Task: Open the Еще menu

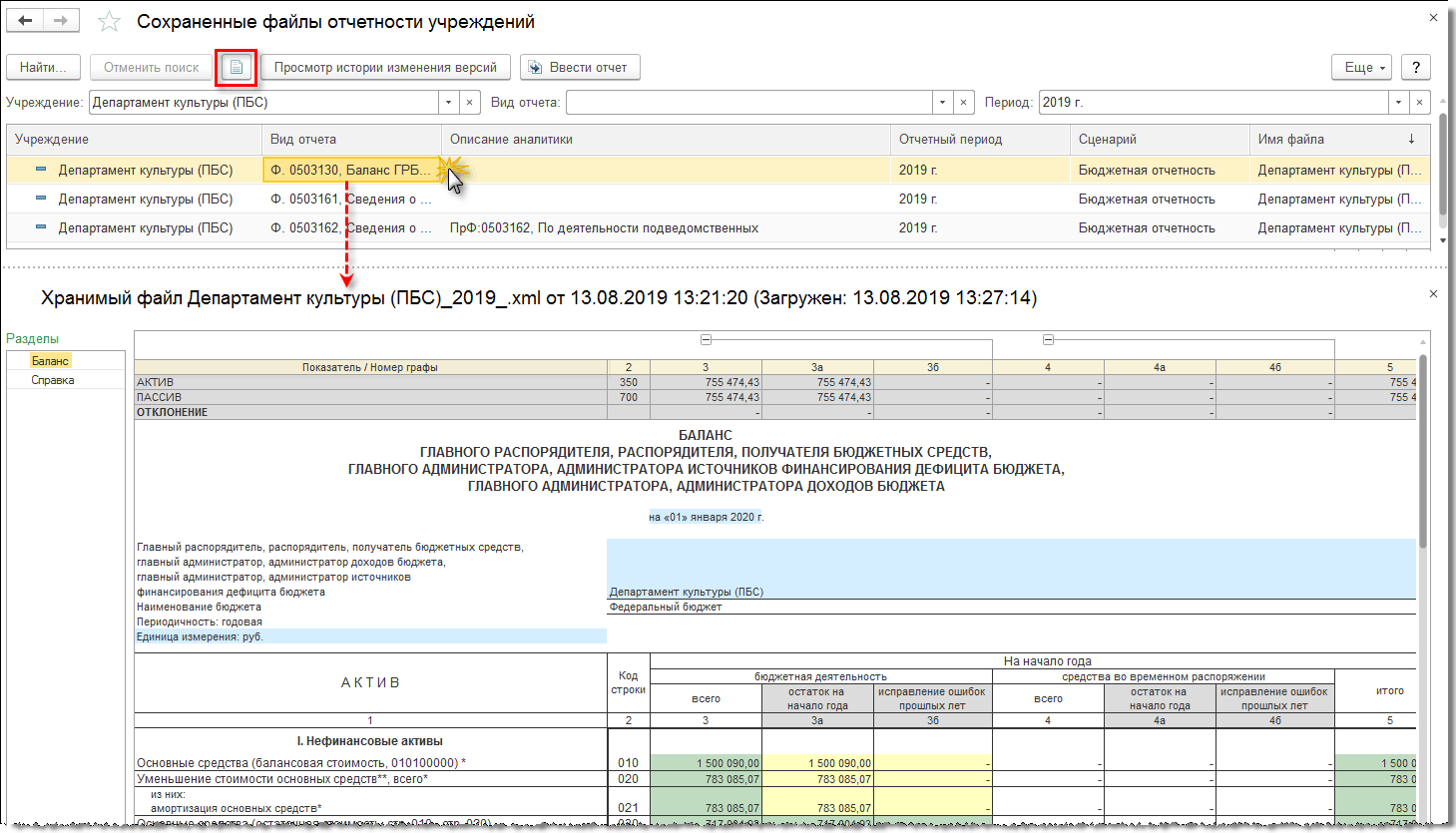Action: point(1361,68)
